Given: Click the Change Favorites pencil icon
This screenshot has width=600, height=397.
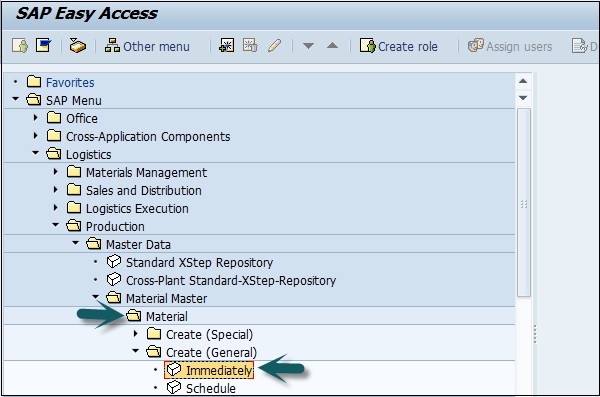Looking at the screenshot, I should pos(274,46).
